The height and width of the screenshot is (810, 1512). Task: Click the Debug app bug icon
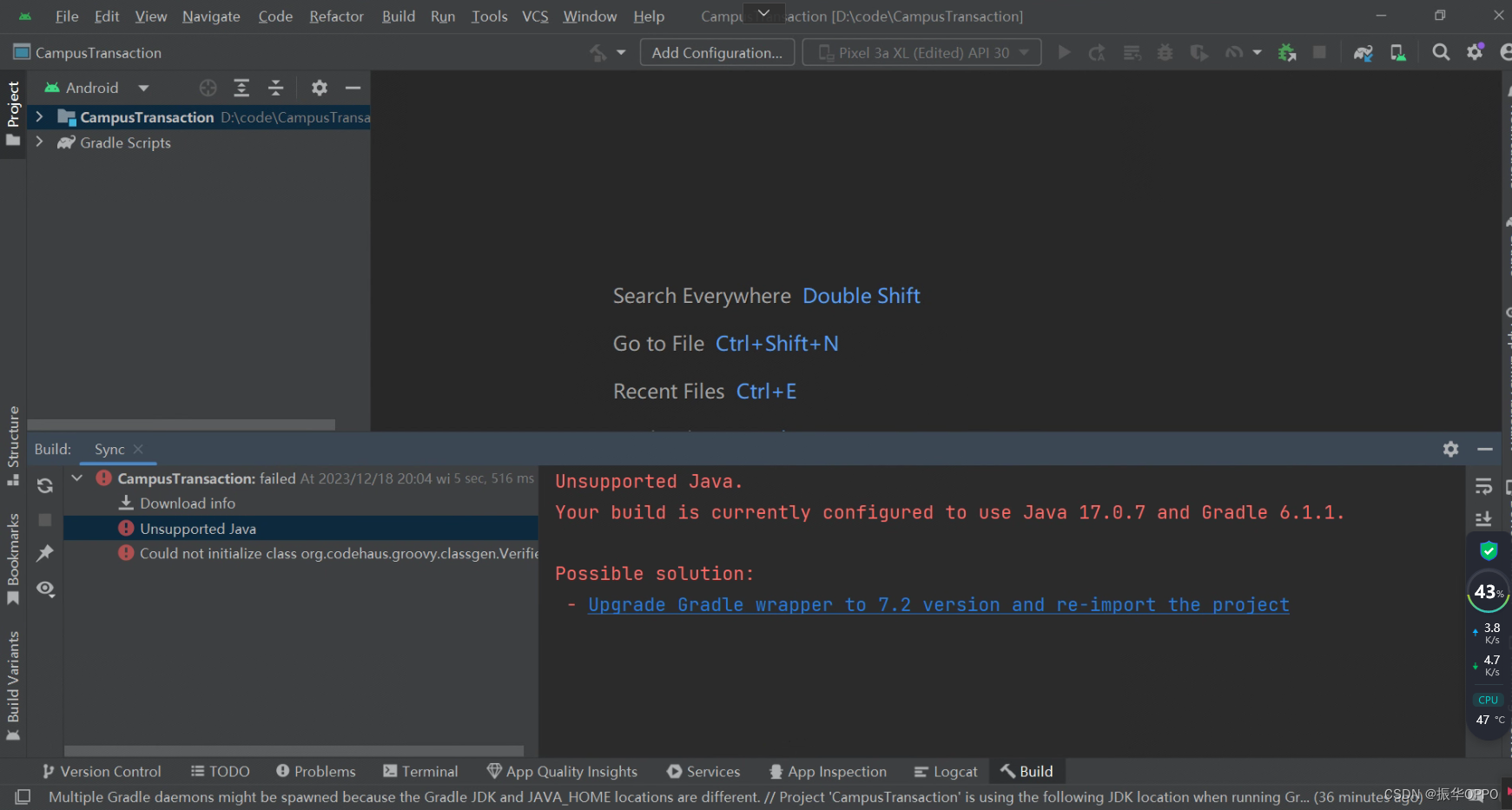(x=1165, y=53)
